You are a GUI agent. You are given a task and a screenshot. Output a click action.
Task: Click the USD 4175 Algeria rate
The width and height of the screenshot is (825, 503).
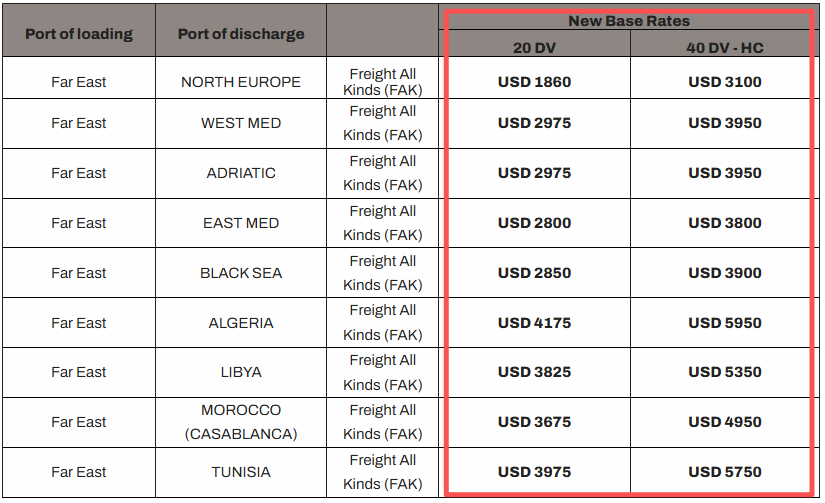pyautogui.click(x=534, y=323)
